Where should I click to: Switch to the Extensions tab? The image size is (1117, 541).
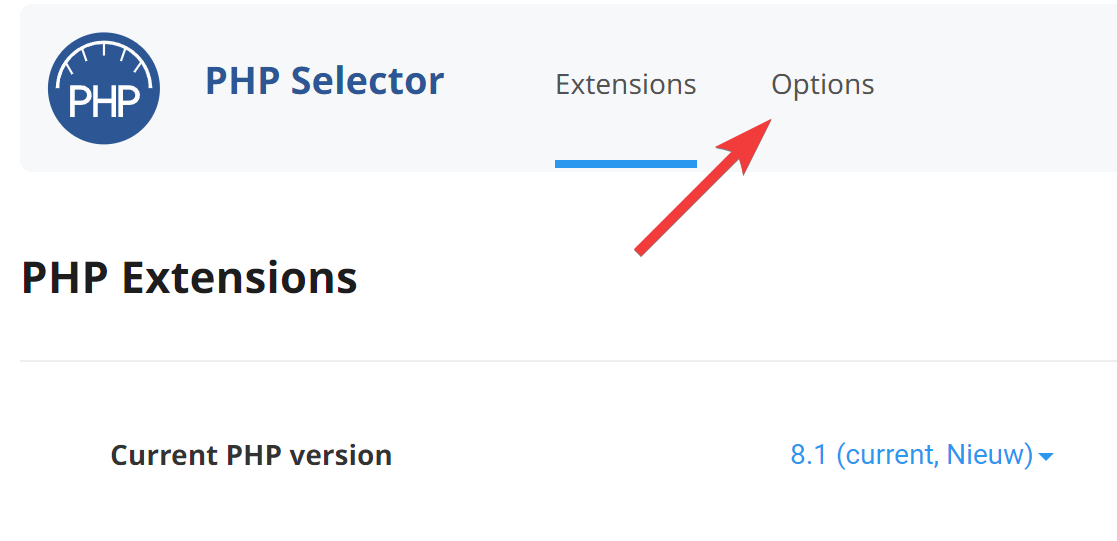(x=625, y=85)
